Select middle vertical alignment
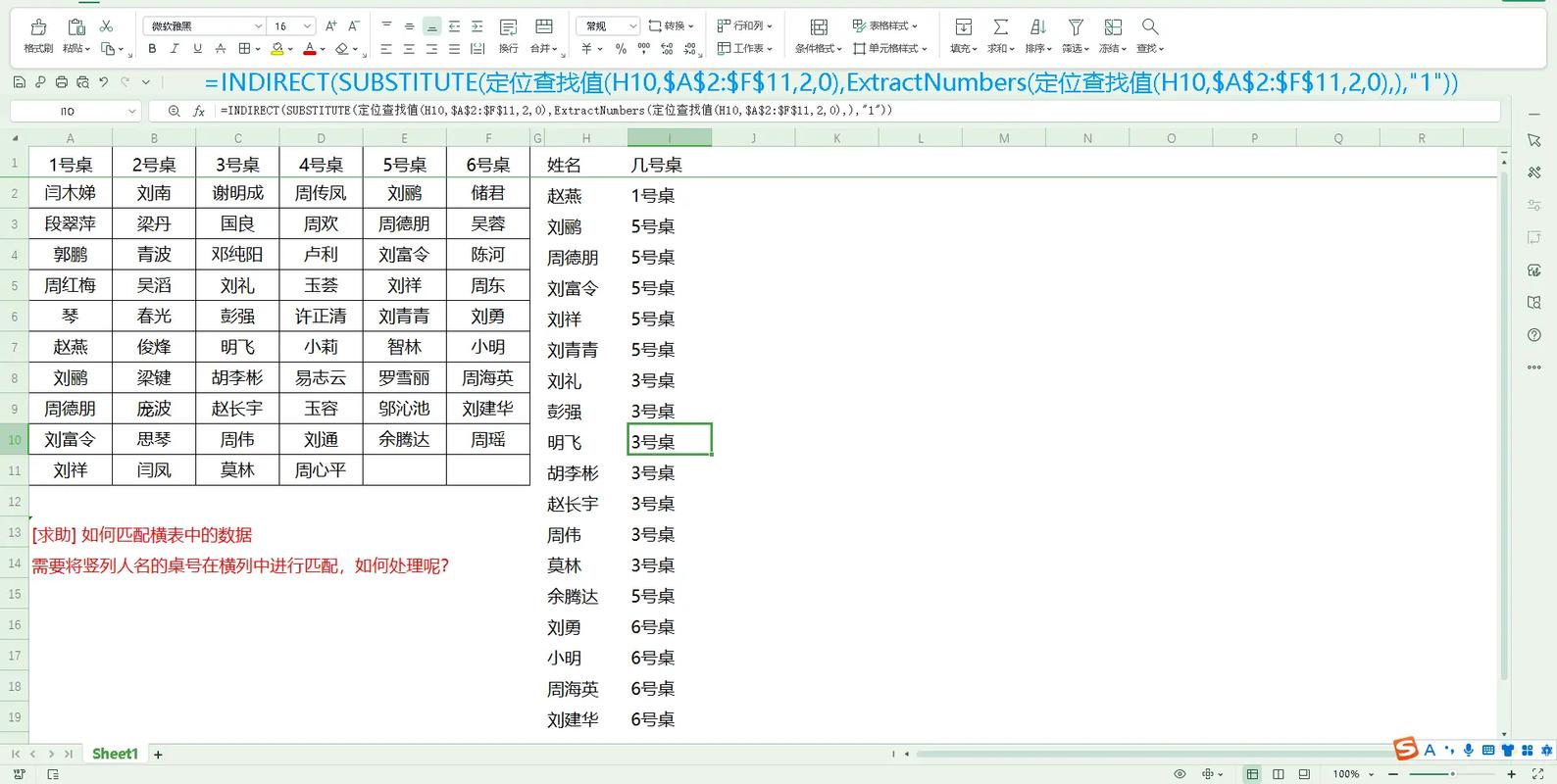The height and width of the screenshot is (784, 1557). (x=409, y=26)
